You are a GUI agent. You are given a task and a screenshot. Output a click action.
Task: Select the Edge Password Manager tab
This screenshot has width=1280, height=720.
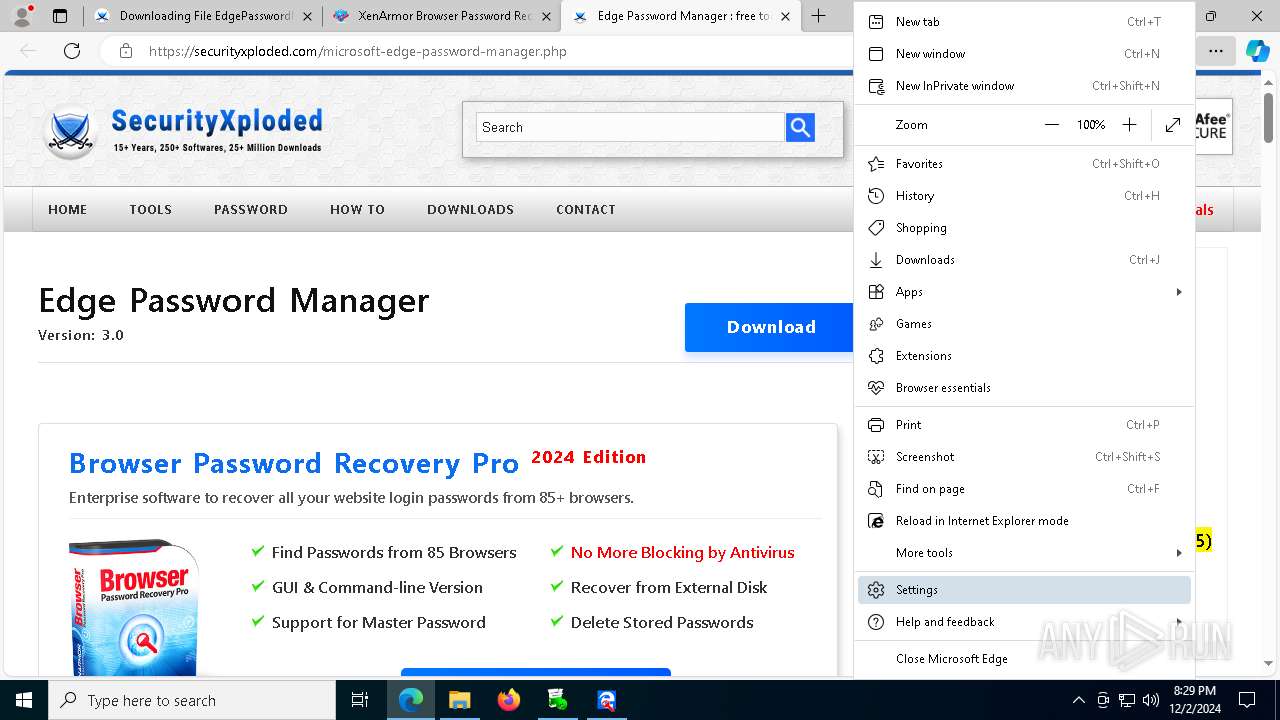(681, 16)
